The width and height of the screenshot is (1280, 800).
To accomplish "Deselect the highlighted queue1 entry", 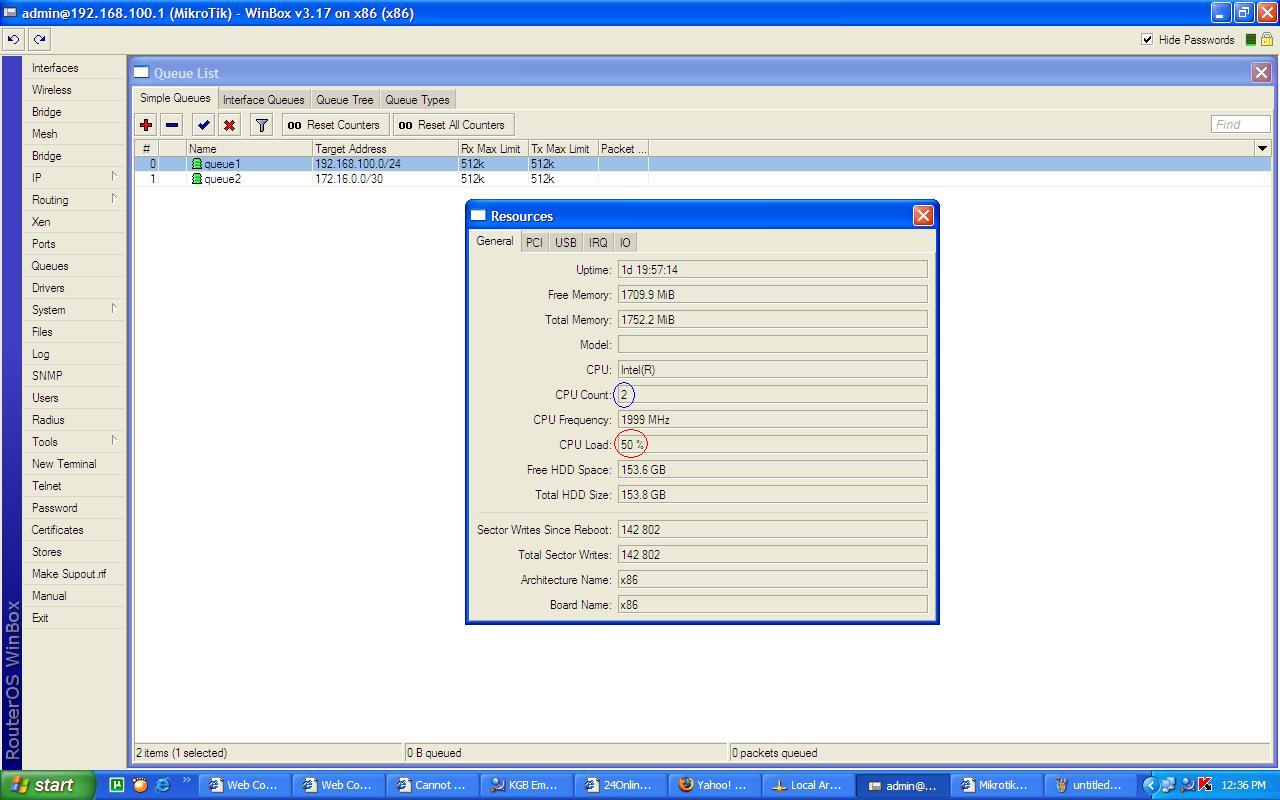I will point(220,163).
